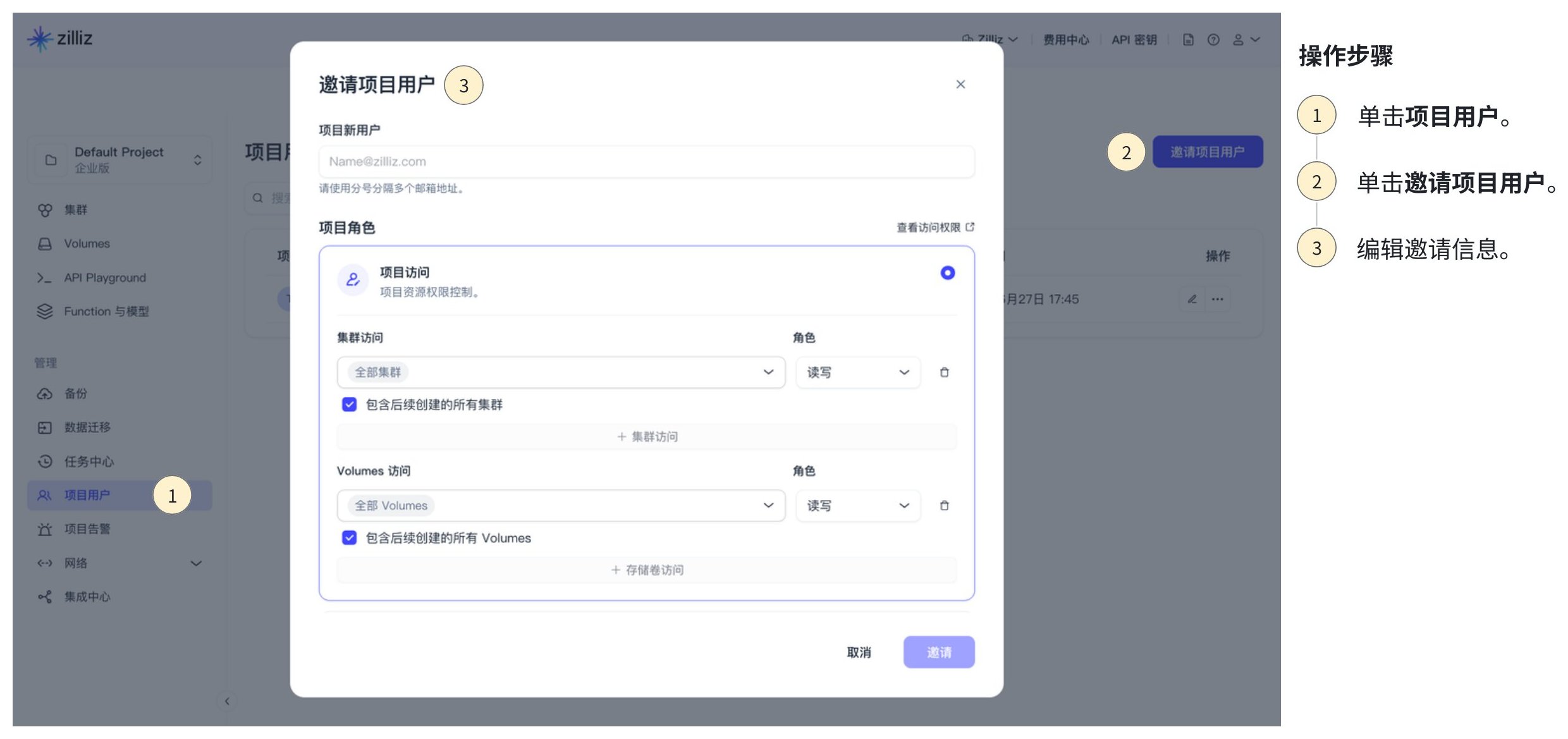Viewport: 1568px width, 739px height.
Task: Click the edit pencil icon in 操作 column
Action: tap(1192, 299)
